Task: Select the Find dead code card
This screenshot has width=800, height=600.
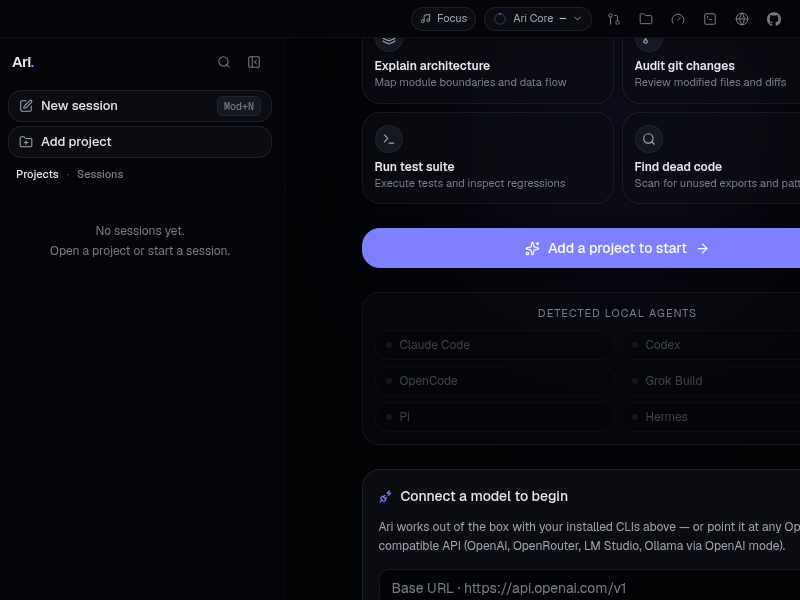Action: [x=711, y=158]
